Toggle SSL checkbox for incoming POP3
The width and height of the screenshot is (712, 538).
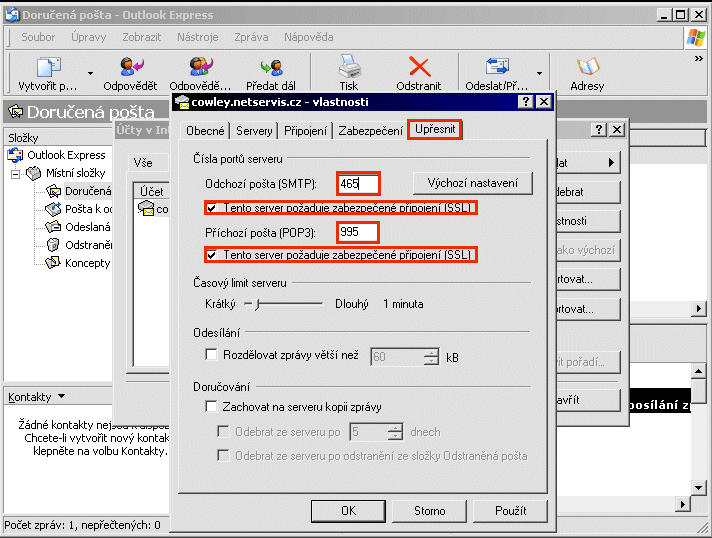pyautogui.click(x=212, y=255)
